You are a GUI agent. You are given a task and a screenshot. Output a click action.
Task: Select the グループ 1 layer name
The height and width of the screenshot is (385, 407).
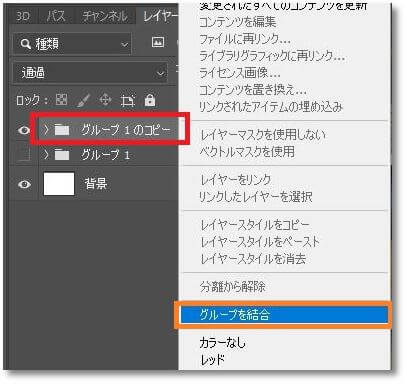(x=105, y=155)
